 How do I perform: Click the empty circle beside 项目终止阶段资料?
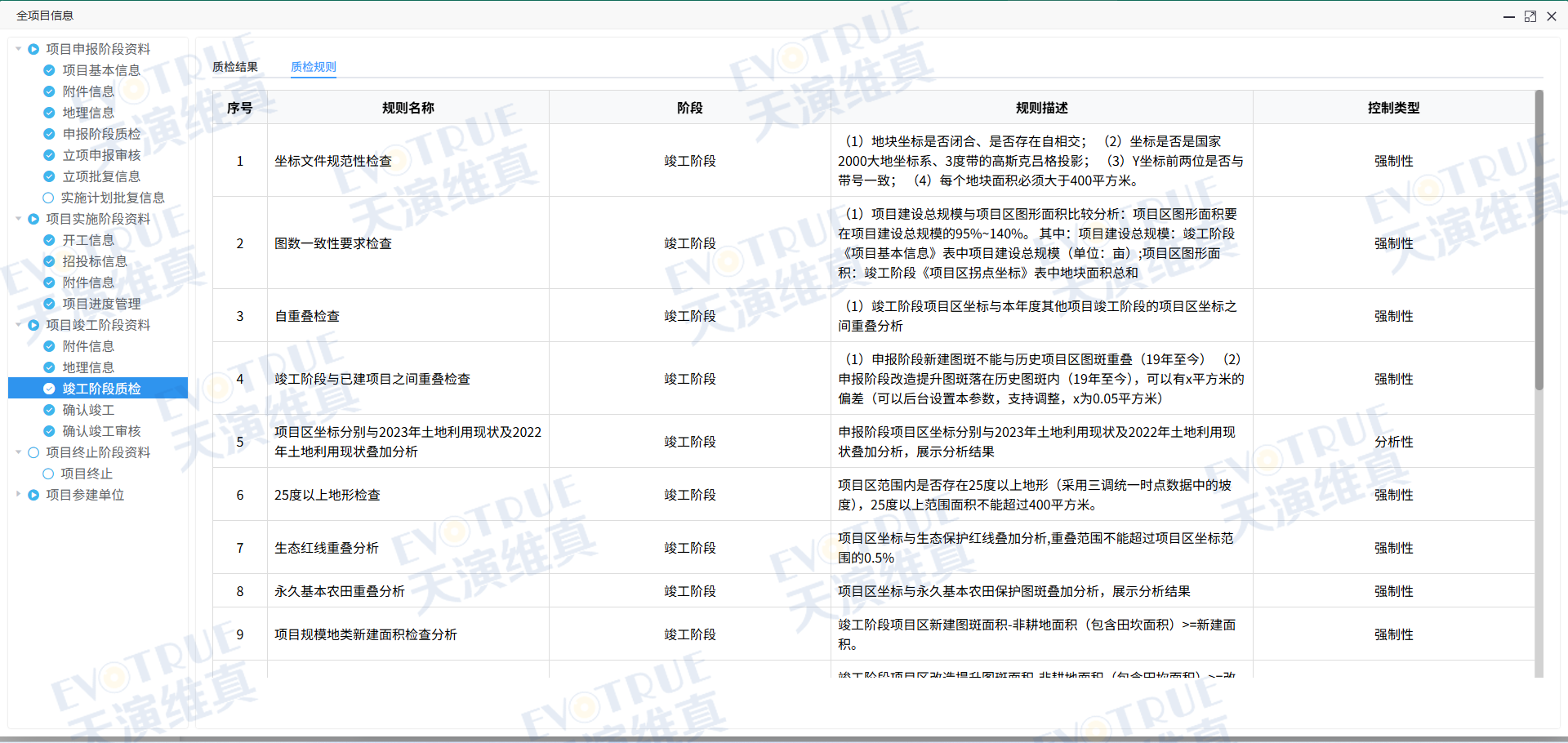[x=33, y=452]
